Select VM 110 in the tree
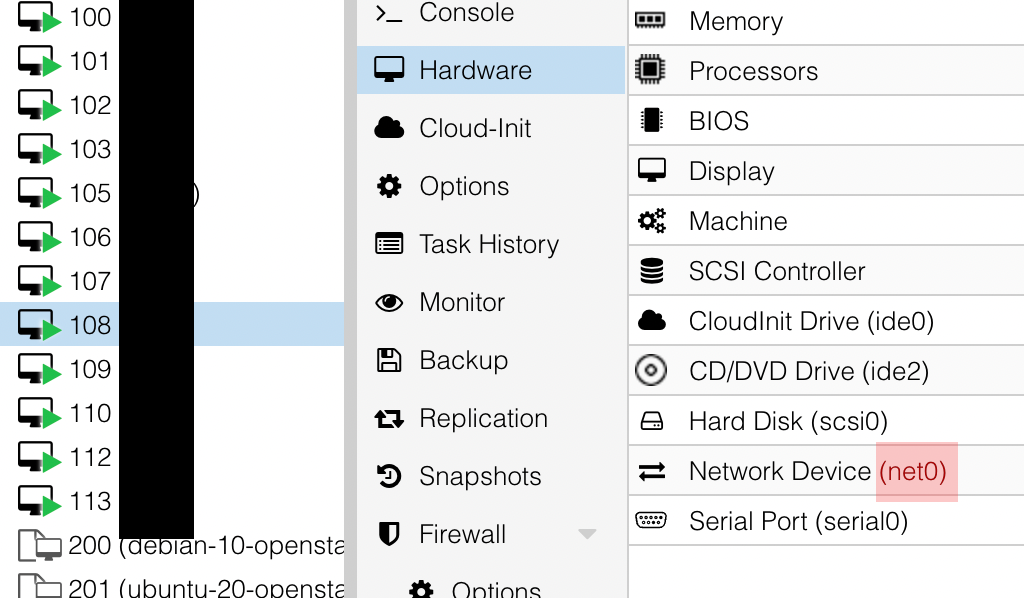Screen dimensions: 1024x598 pyautogui.click(x=90, y=413)
